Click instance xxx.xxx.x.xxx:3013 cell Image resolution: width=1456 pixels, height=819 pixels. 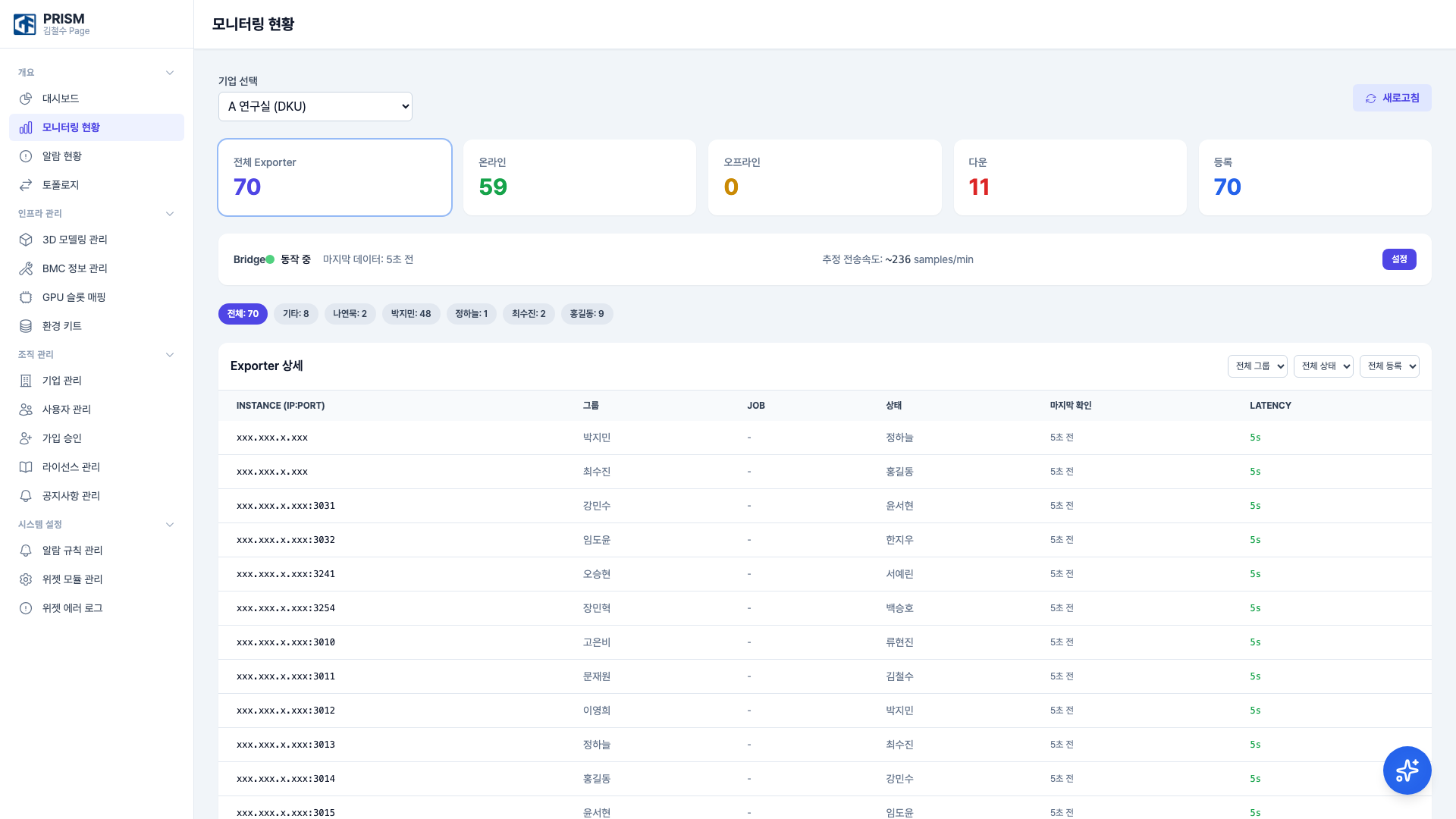click(286, 745)
